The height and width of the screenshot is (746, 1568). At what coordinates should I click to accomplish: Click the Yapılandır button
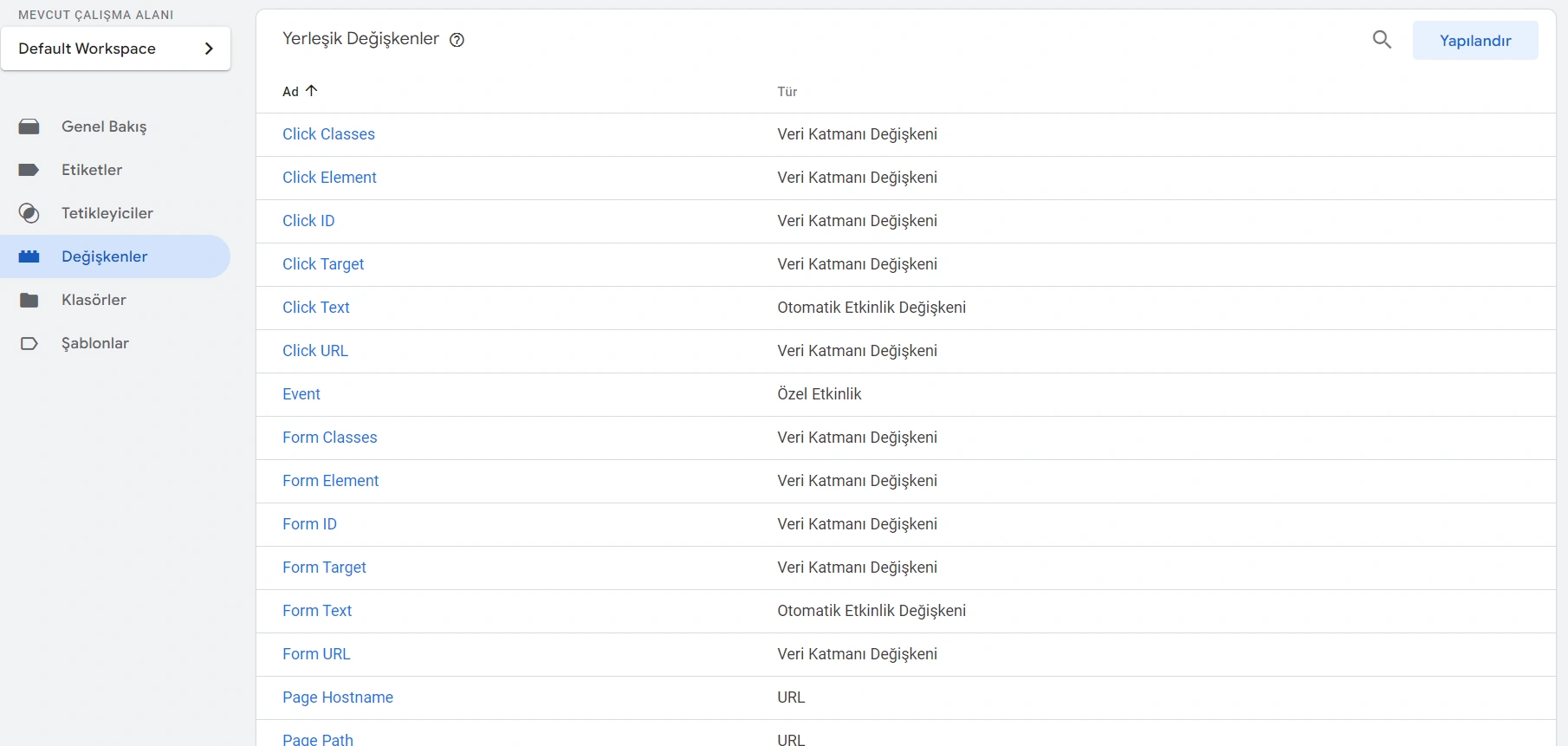[x=1475, y=41]
